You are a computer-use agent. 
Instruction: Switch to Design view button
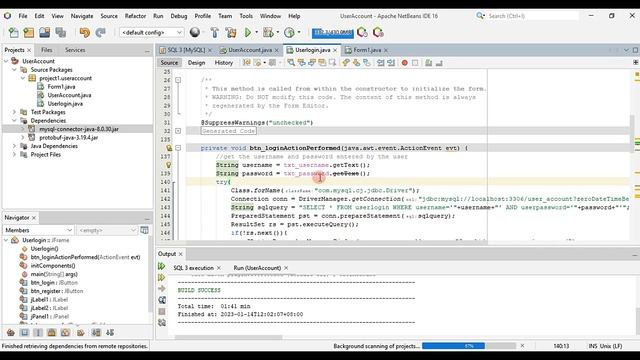196,62
